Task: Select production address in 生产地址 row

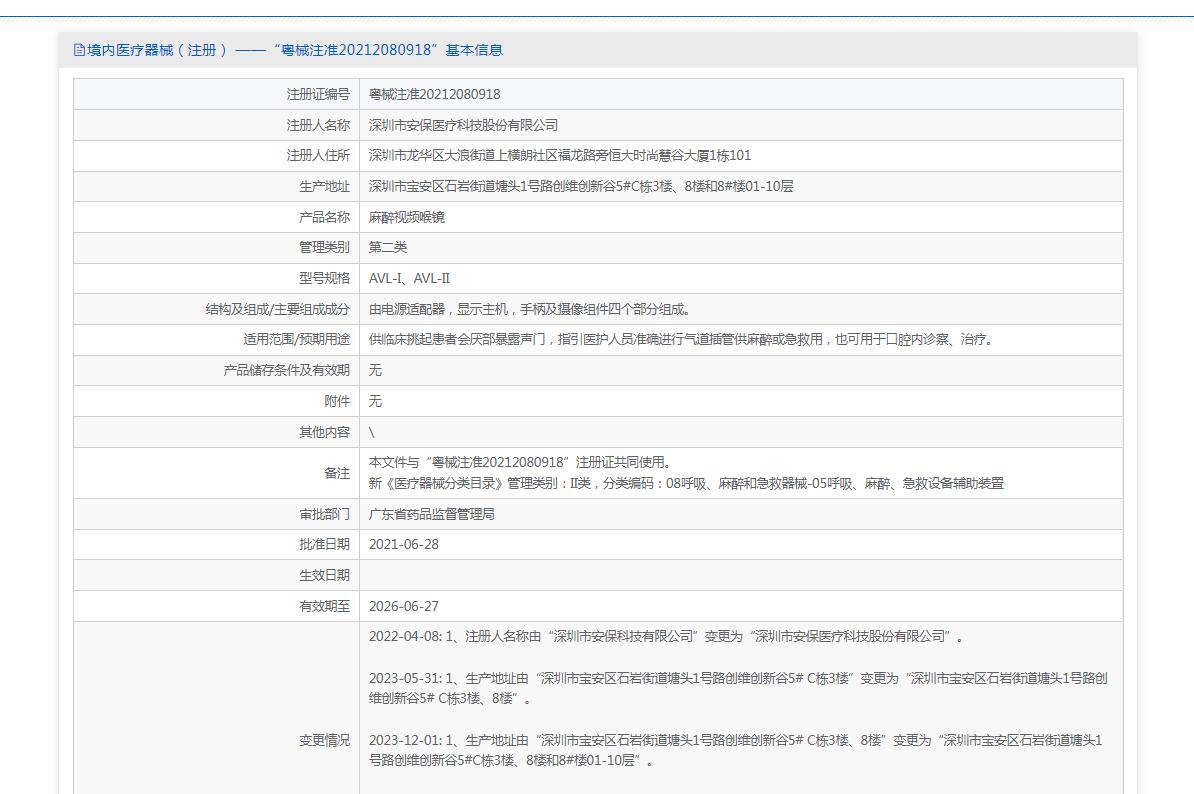Action: 581,187
